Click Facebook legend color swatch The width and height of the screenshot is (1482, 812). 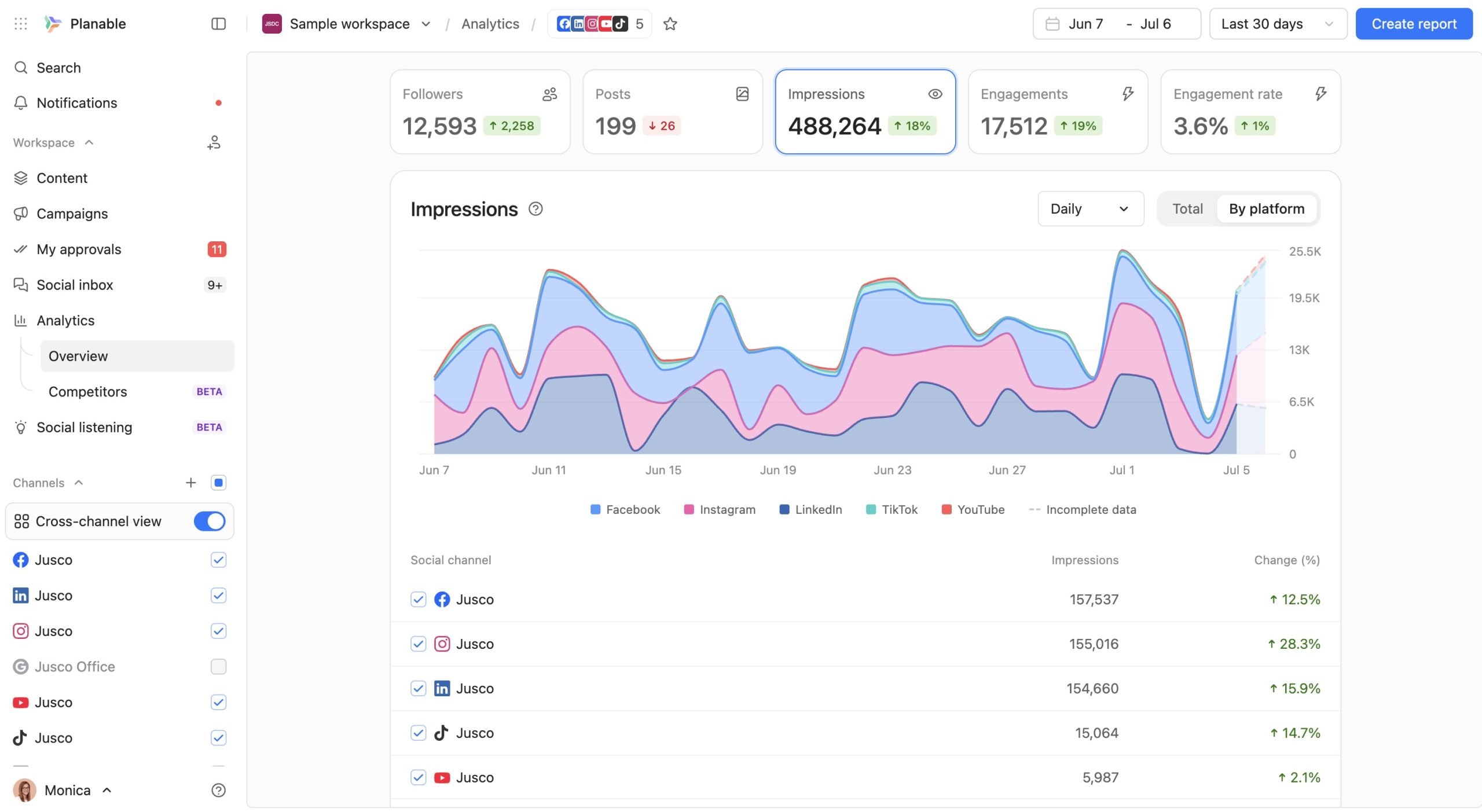coord(595,509)
